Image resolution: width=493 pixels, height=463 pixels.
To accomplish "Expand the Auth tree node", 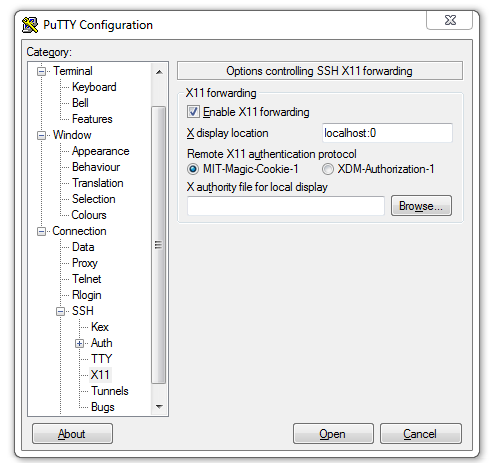I will click(x=79, y=343).
